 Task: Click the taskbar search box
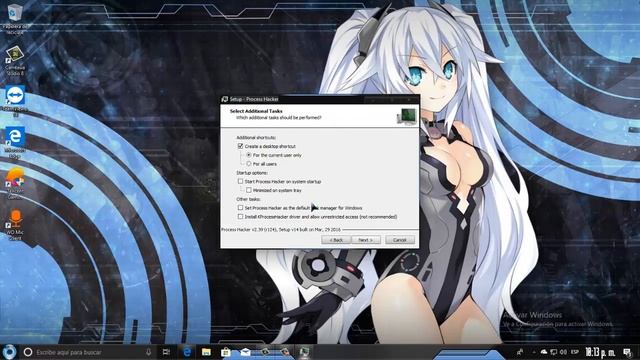tap(88, 352)
